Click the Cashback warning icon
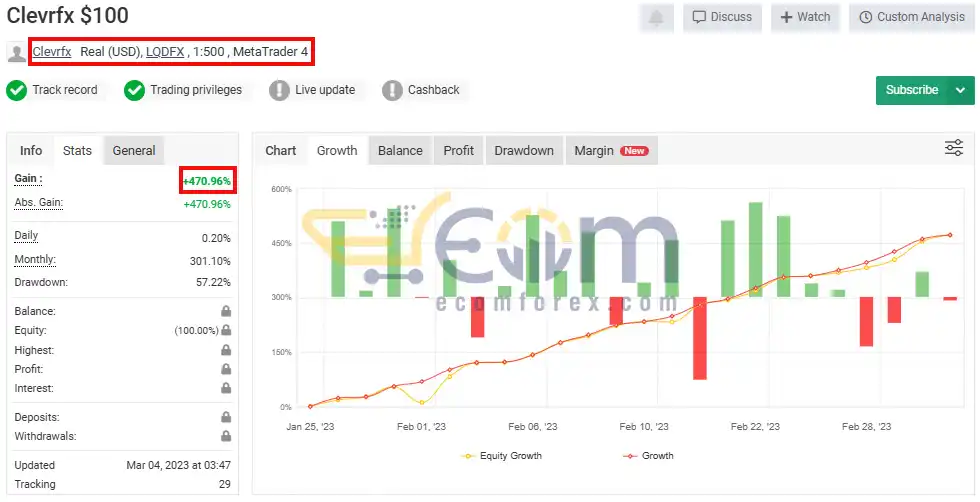The image size is (980, 502). pyautogui.click(x=392, y=91)
